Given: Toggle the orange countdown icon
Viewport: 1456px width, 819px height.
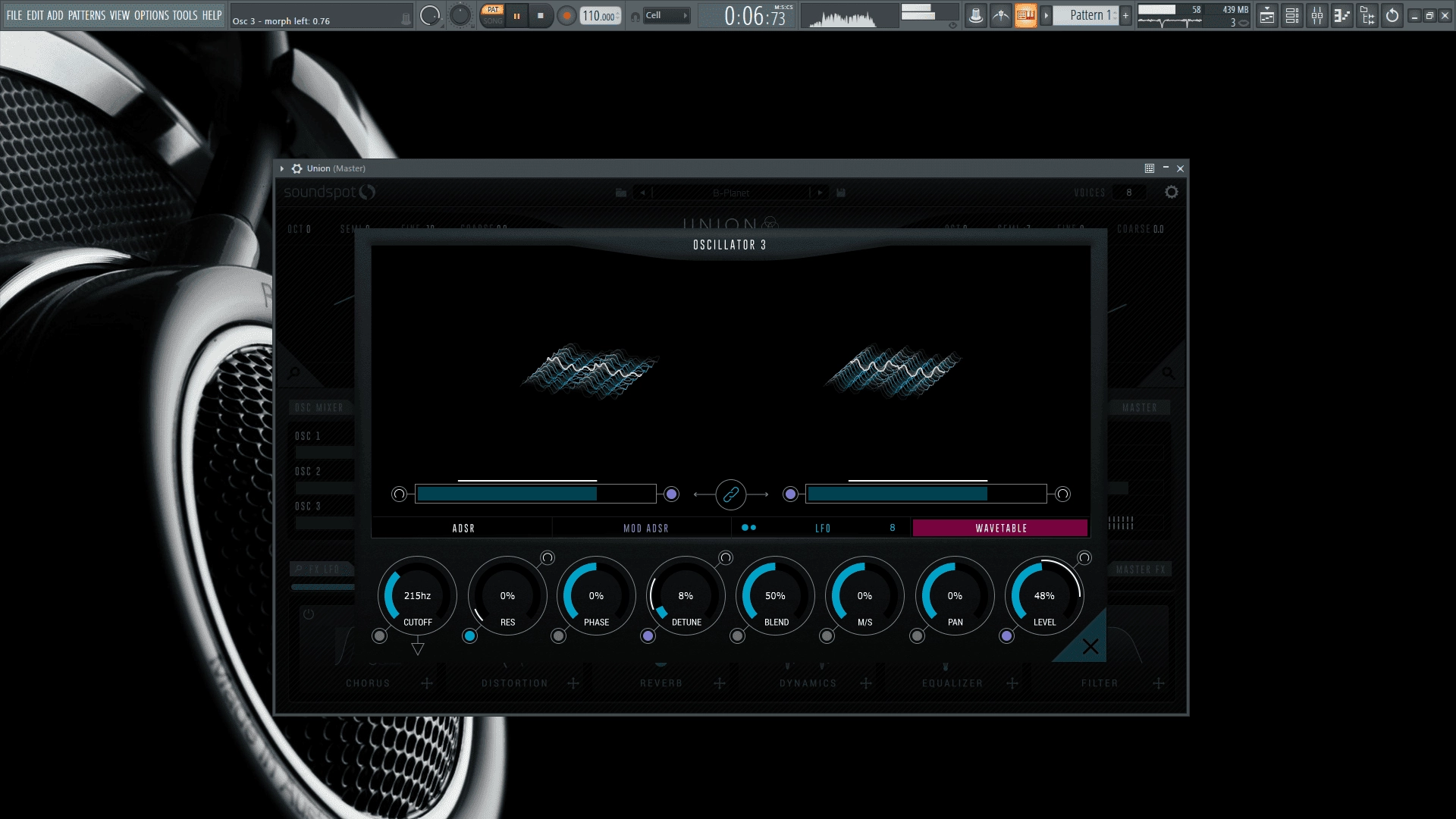Looking at the screenshot, I should coord(1025,15).
